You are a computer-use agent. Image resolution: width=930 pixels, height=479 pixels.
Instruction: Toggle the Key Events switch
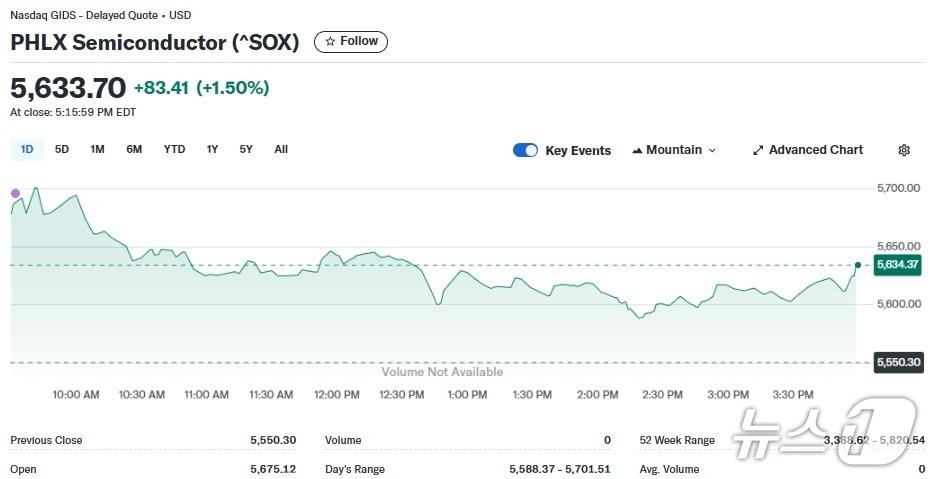[525, 150]
